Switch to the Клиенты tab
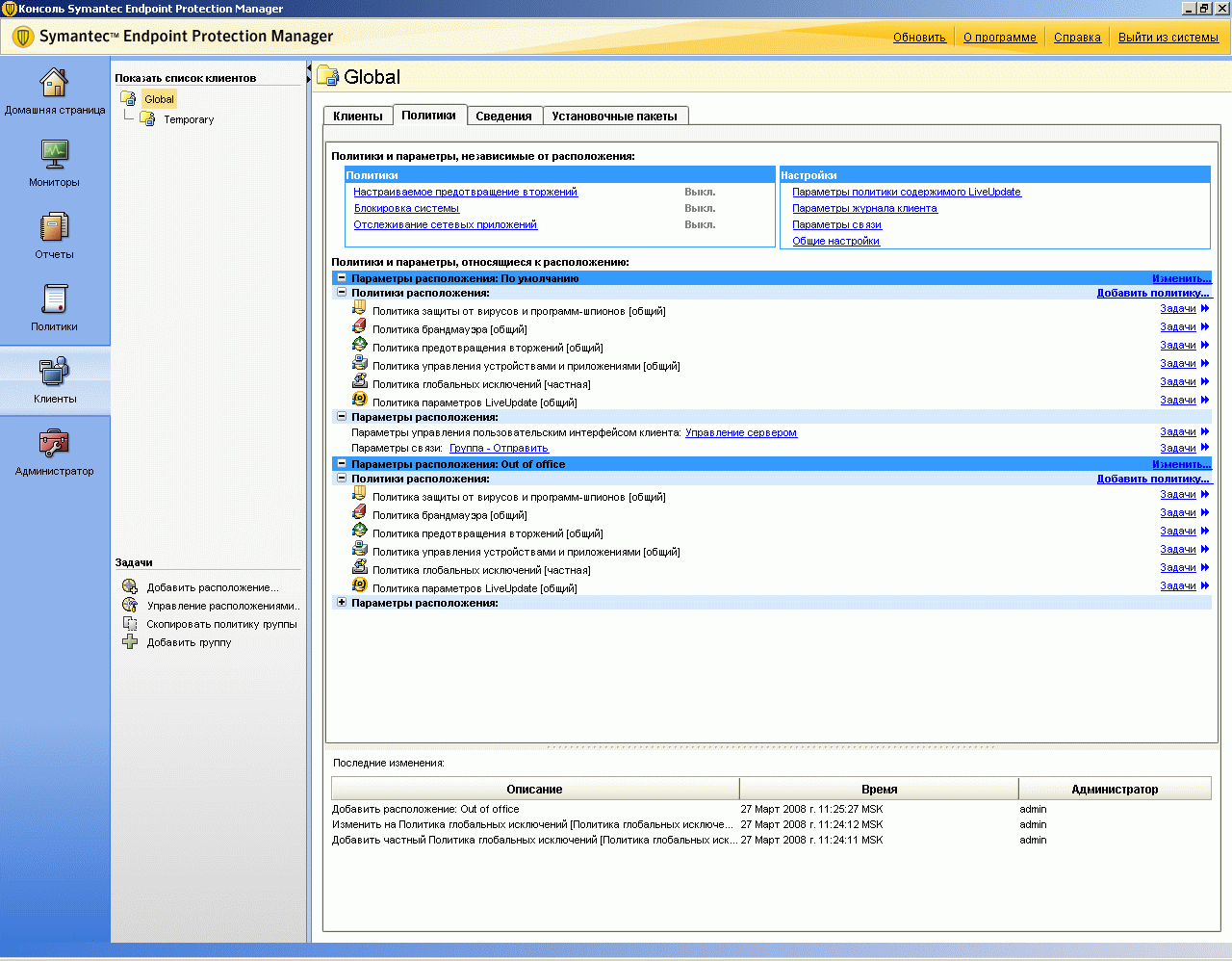1232x961 pixels. 357,117
